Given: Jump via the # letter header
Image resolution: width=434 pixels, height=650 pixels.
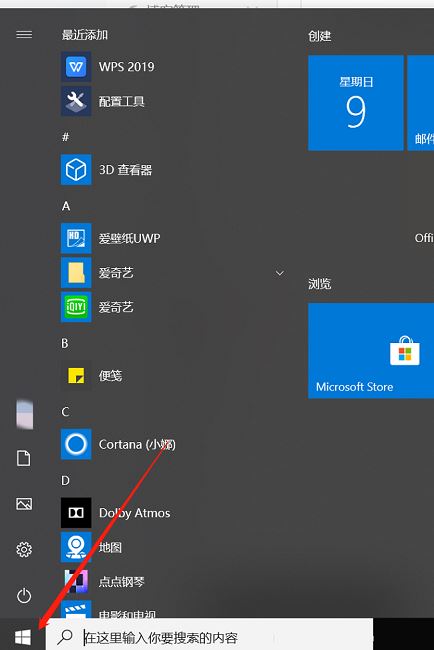Looking at the screenshot, I should point(65,137).
